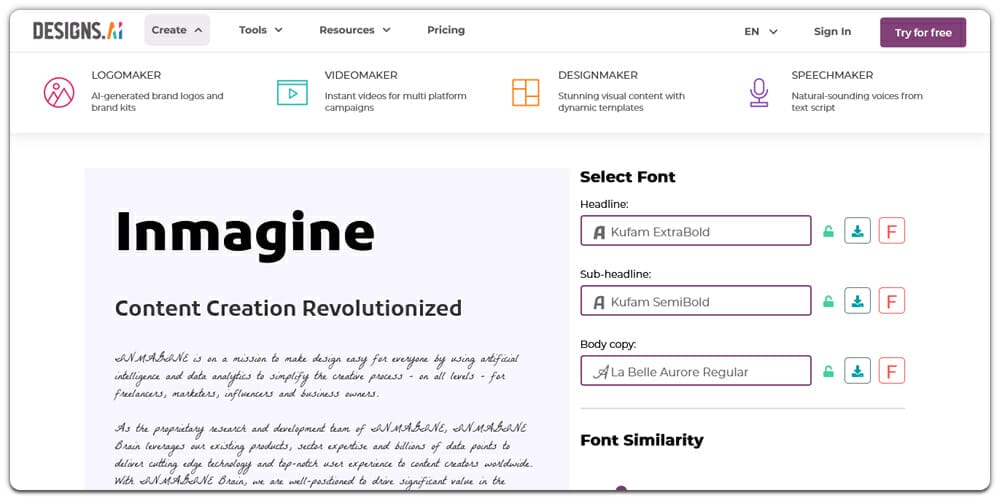Toggle the lock for Sub-headline font
The width and height of the screenshot is (1000, 500).
(x=828, y=302)
